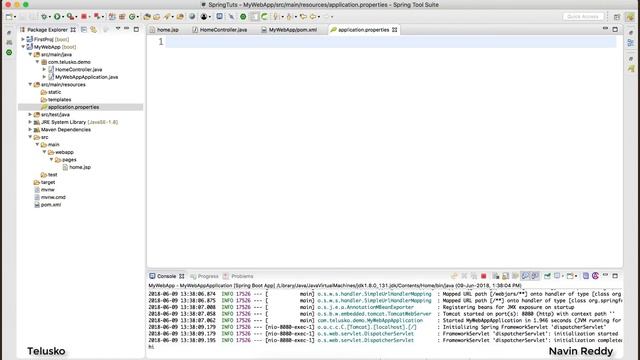This screenshot has width=640, height=360.
Task: Select the Console tab
Action: [x=167, y=276]
